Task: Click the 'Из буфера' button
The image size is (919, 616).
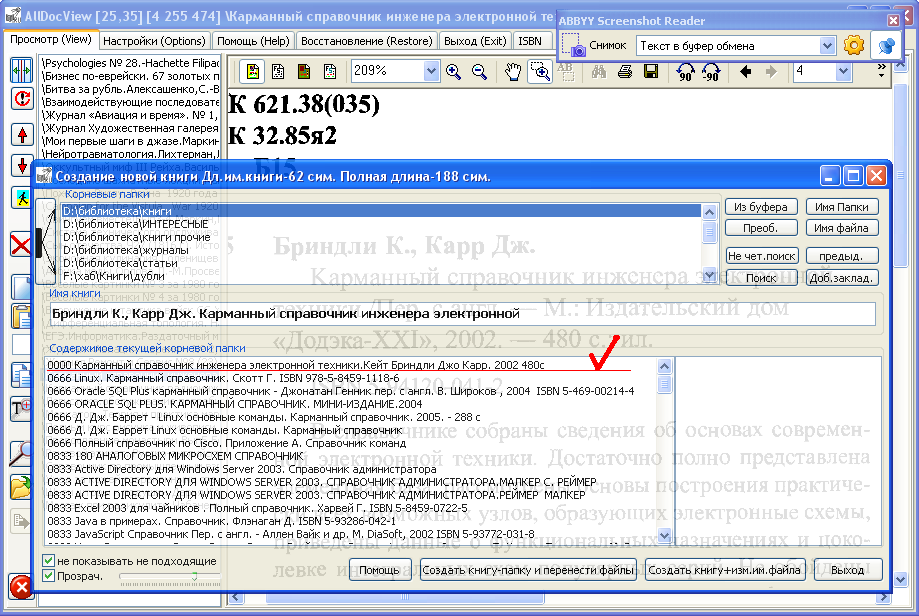Action: coord(761,207)
